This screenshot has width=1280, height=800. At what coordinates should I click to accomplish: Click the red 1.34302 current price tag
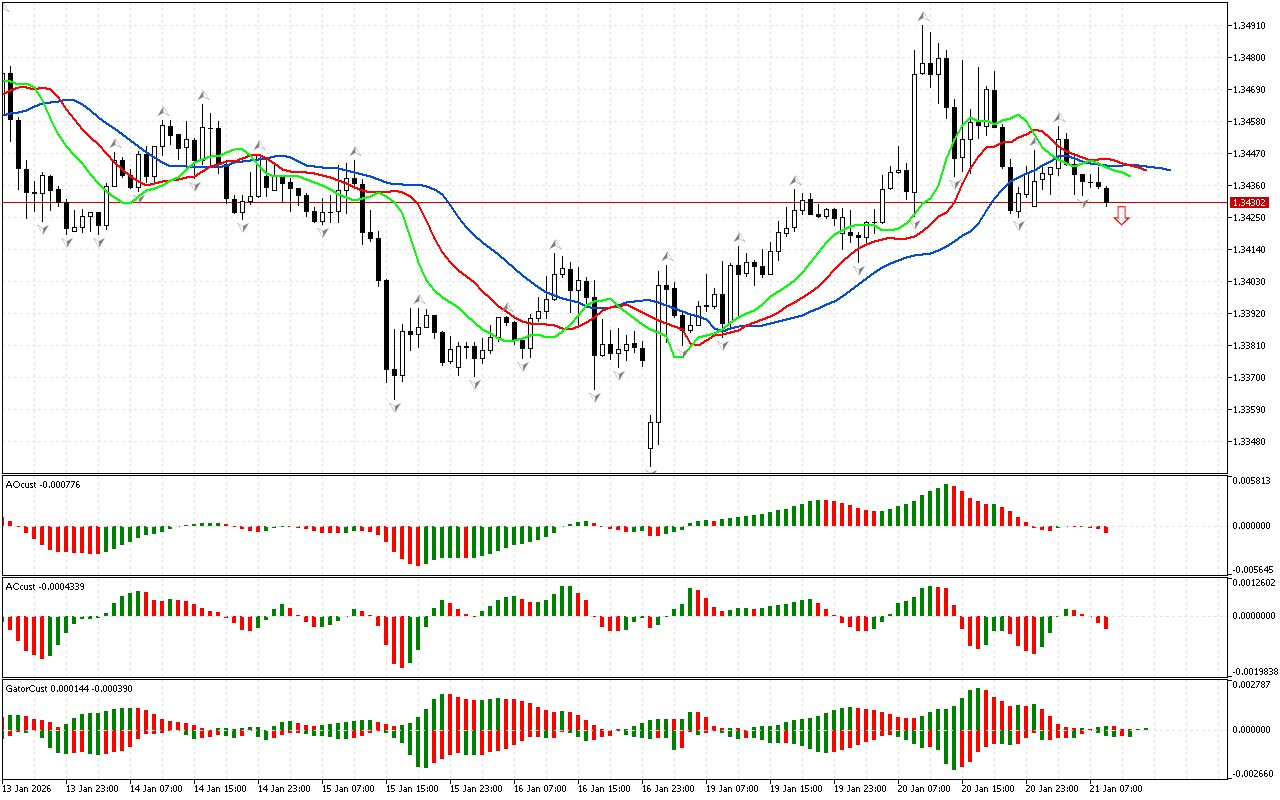[x=1252, y=203]
